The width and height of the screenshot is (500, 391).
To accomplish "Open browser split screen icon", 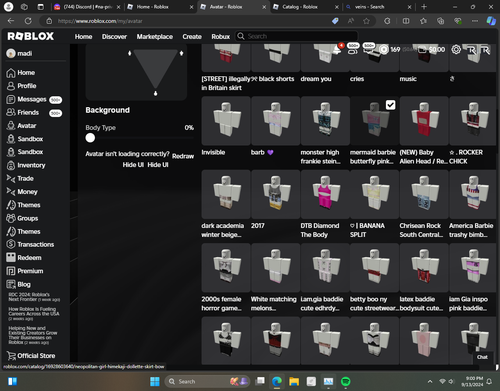I will tap(406, 21).
